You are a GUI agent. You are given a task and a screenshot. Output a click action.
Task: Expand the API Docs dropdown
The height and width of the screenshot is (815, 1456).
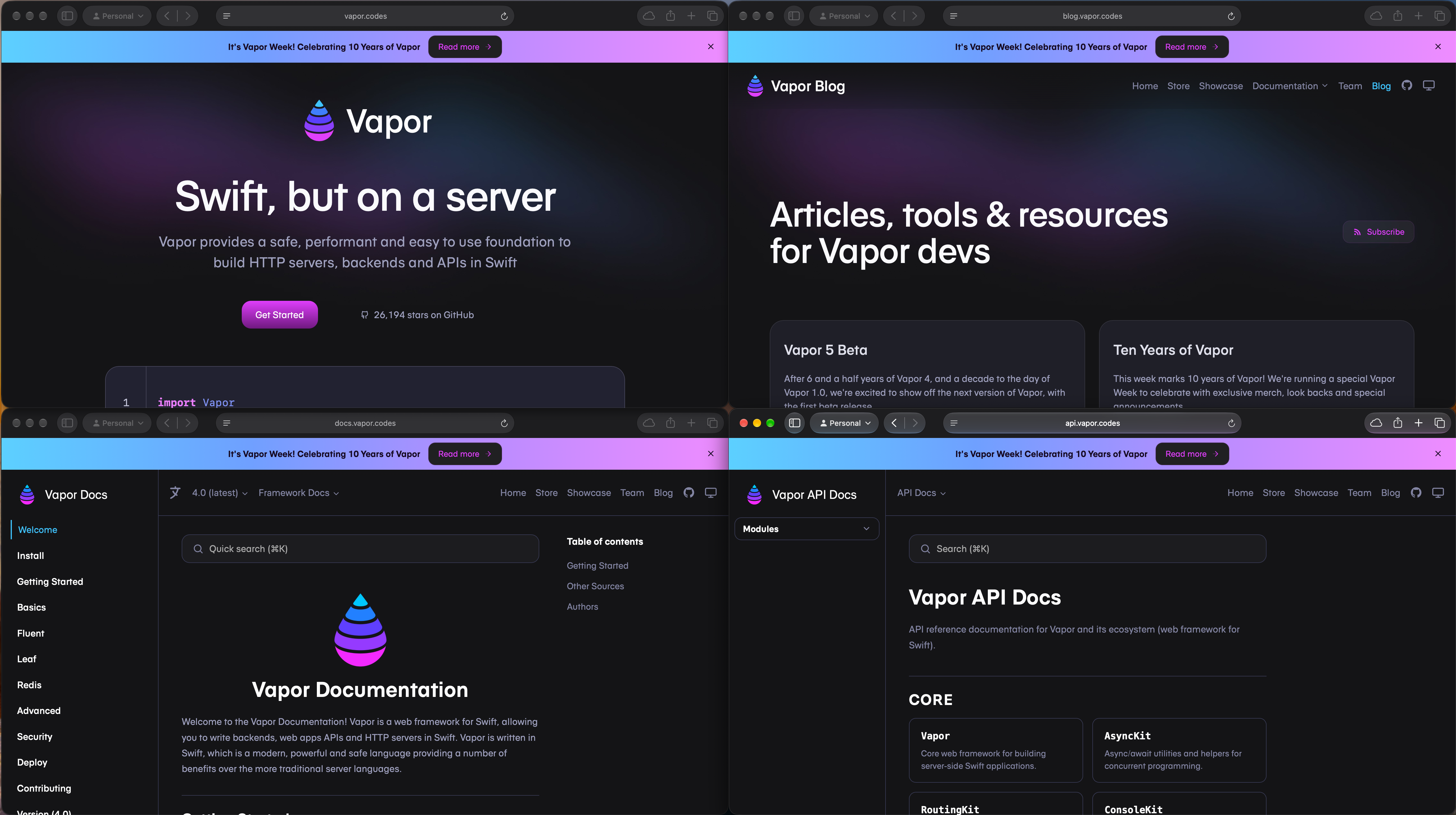tap(921, 493)
